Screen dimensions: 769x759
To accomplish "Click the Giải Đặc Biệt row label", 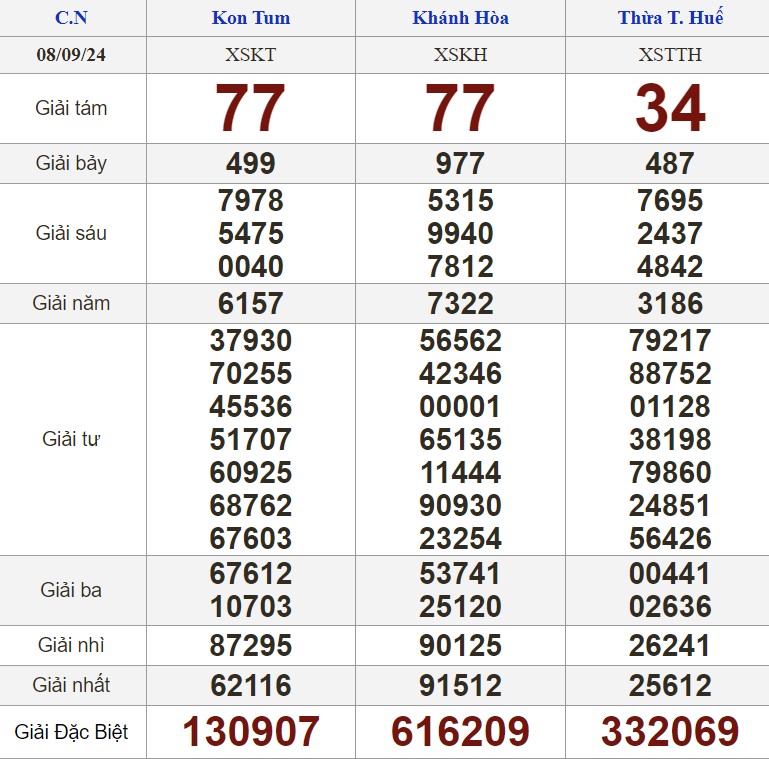I will tap(71, 732).
